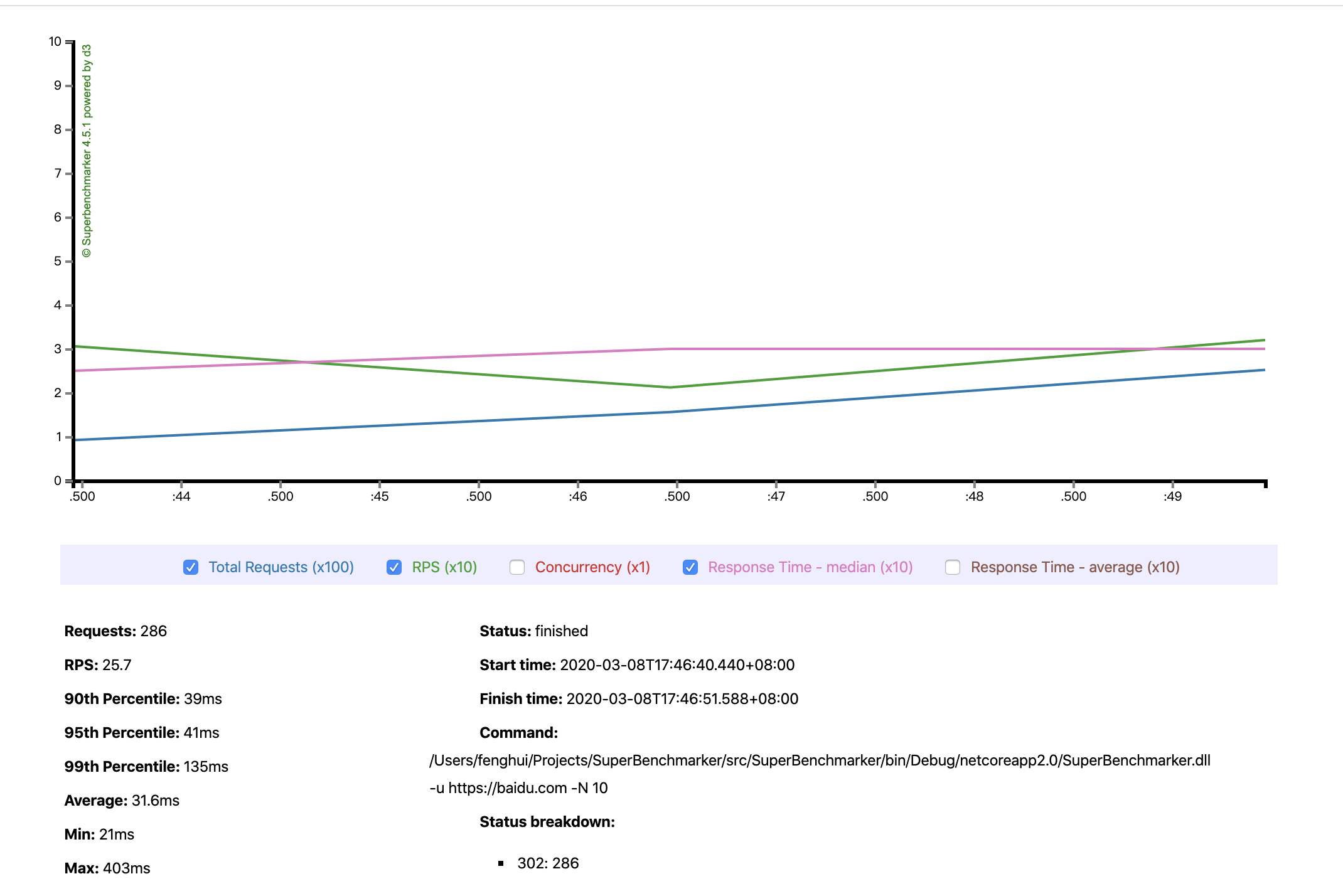Click Response Time - median (x10) label

coord(810,567)
